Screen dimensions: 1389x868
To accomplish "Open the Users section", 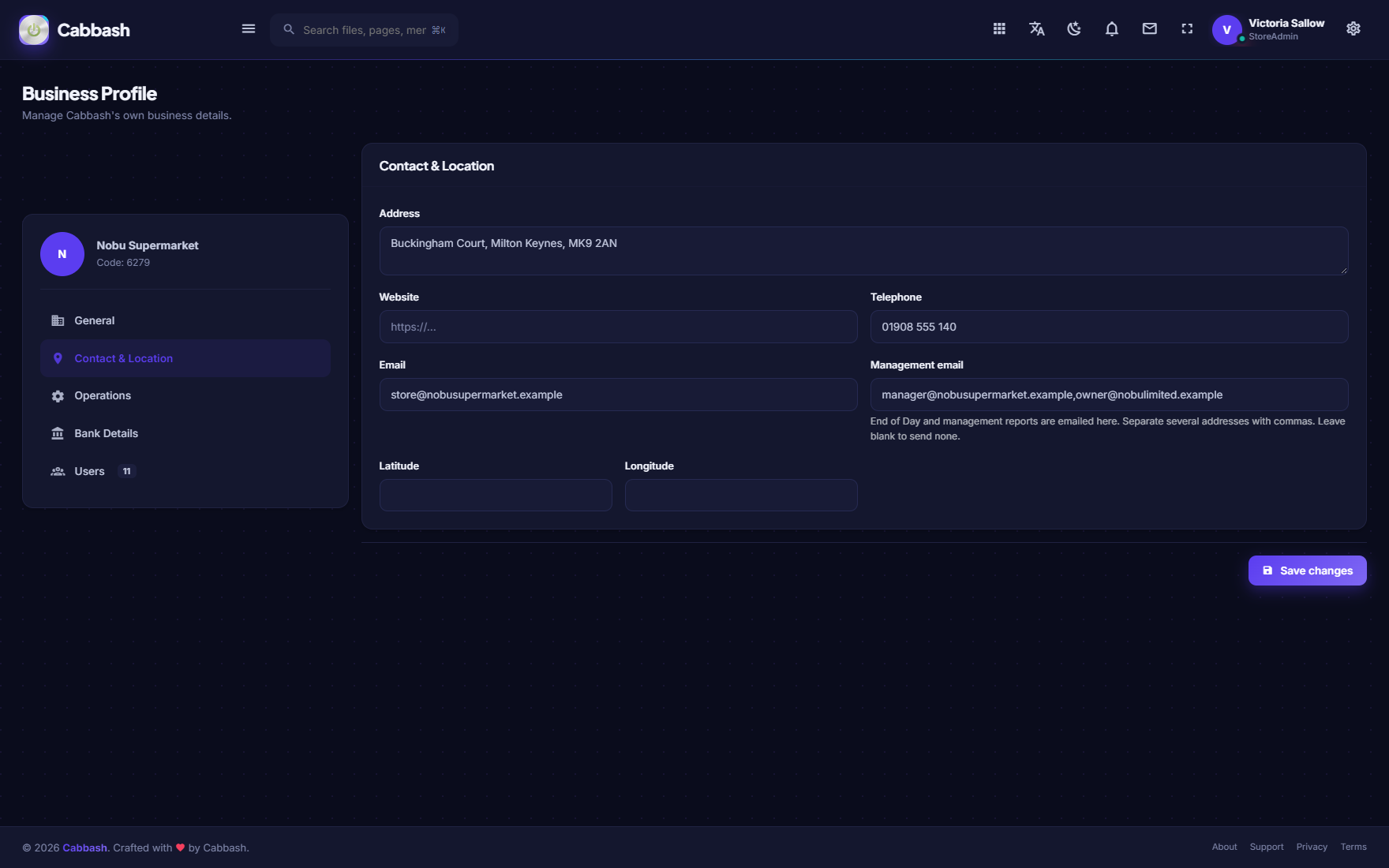I will pos(185,471).
